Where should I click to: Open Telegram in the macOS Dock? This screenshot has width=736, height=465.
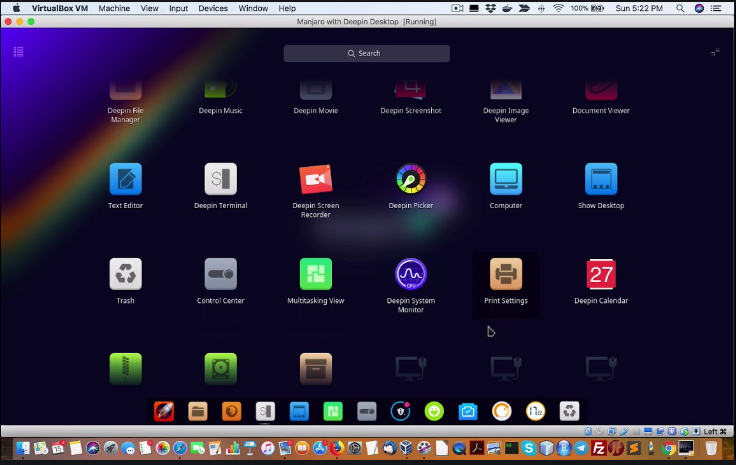click(x=581, y=448)
